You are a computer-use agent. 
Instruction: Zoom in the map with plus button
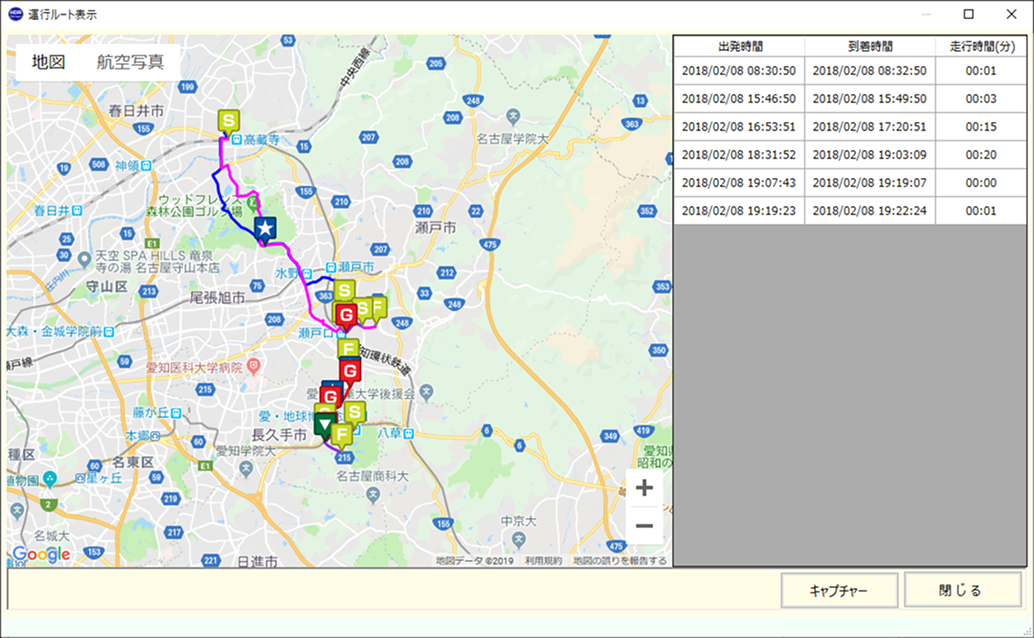tap(644, 488)
